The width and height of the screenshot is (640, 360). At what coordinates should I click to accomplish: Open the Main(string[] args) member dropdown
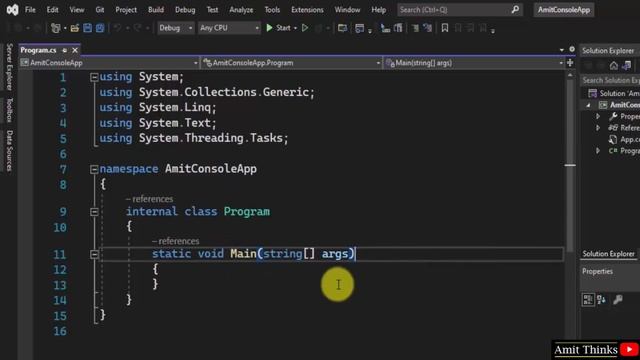point(474,63)
